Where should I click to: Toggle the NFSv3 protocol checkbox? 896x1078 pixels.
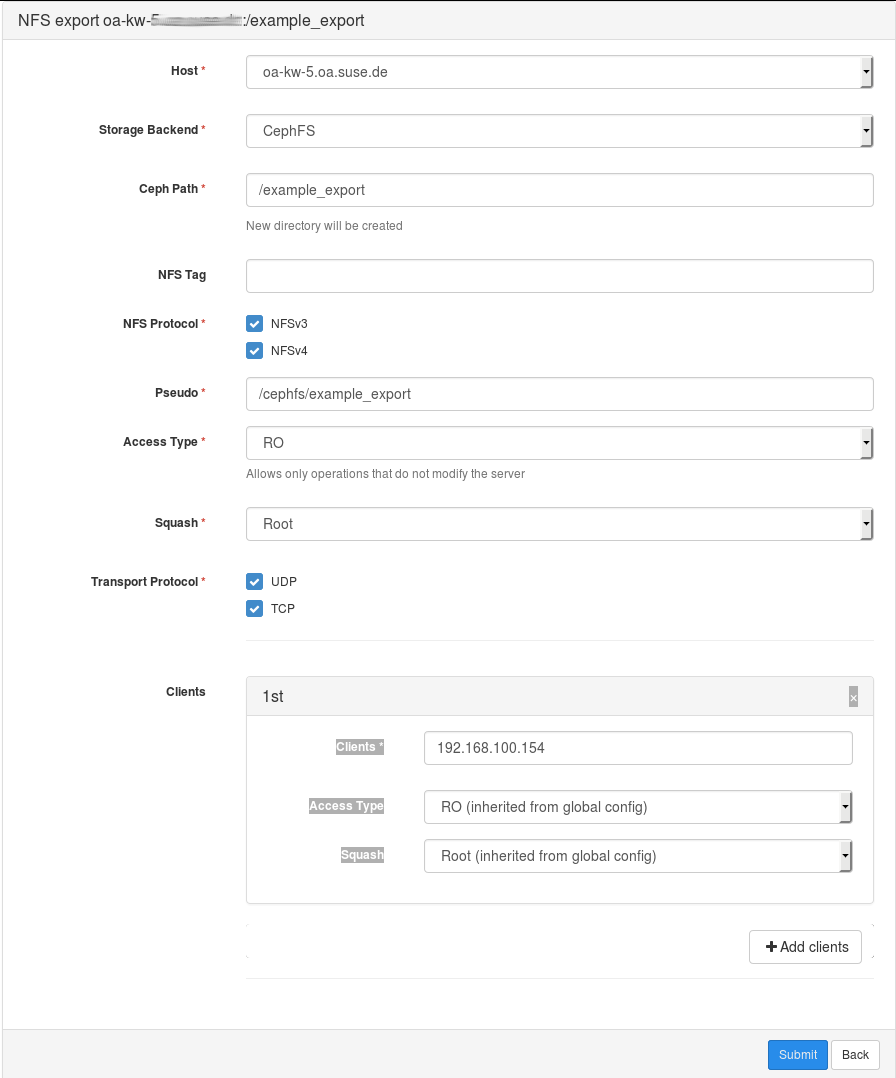[254, 324]
